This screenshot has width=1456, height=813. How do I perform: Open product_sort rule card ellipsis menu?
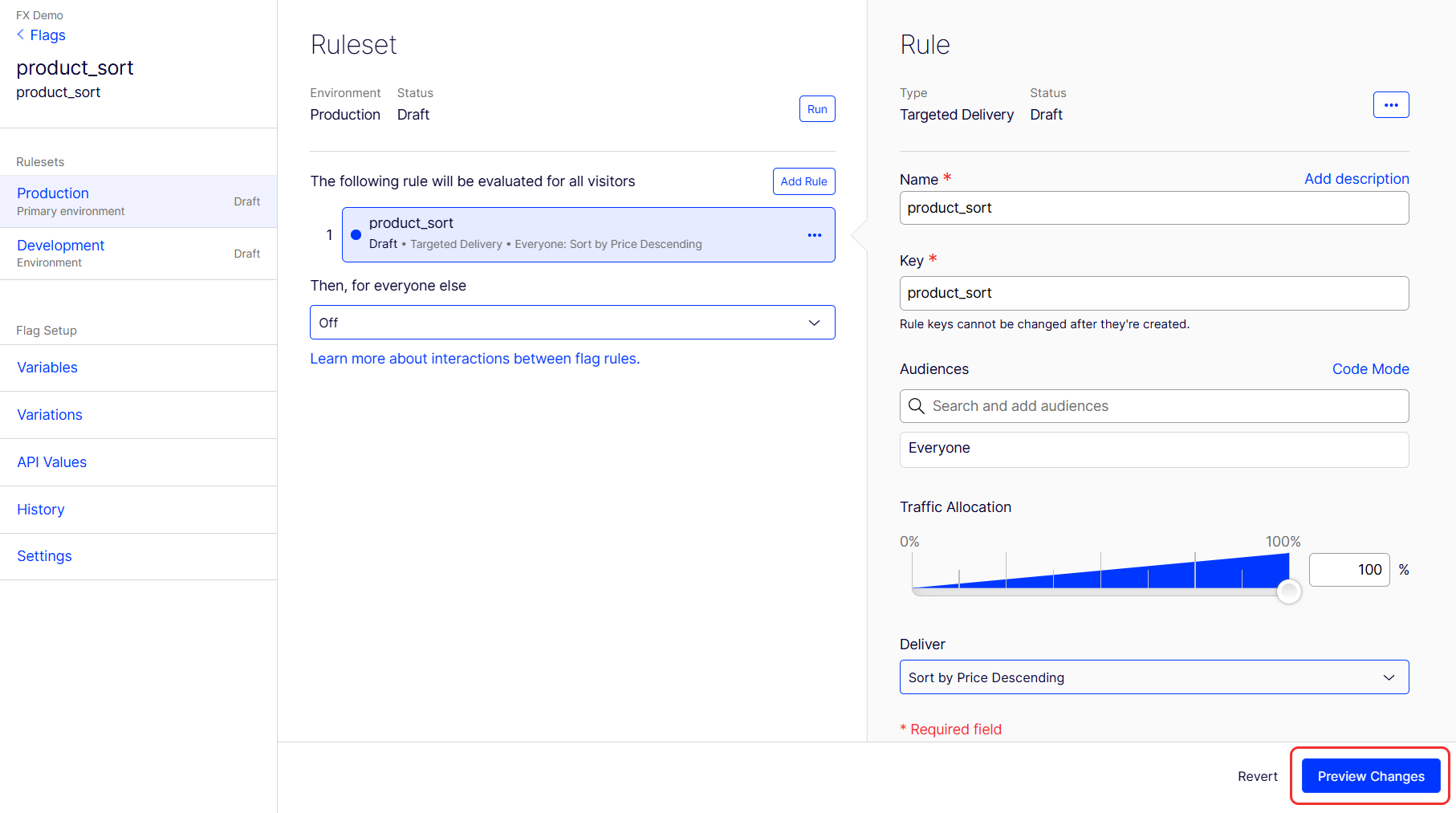pyautogui.click(x=814, y=235)
